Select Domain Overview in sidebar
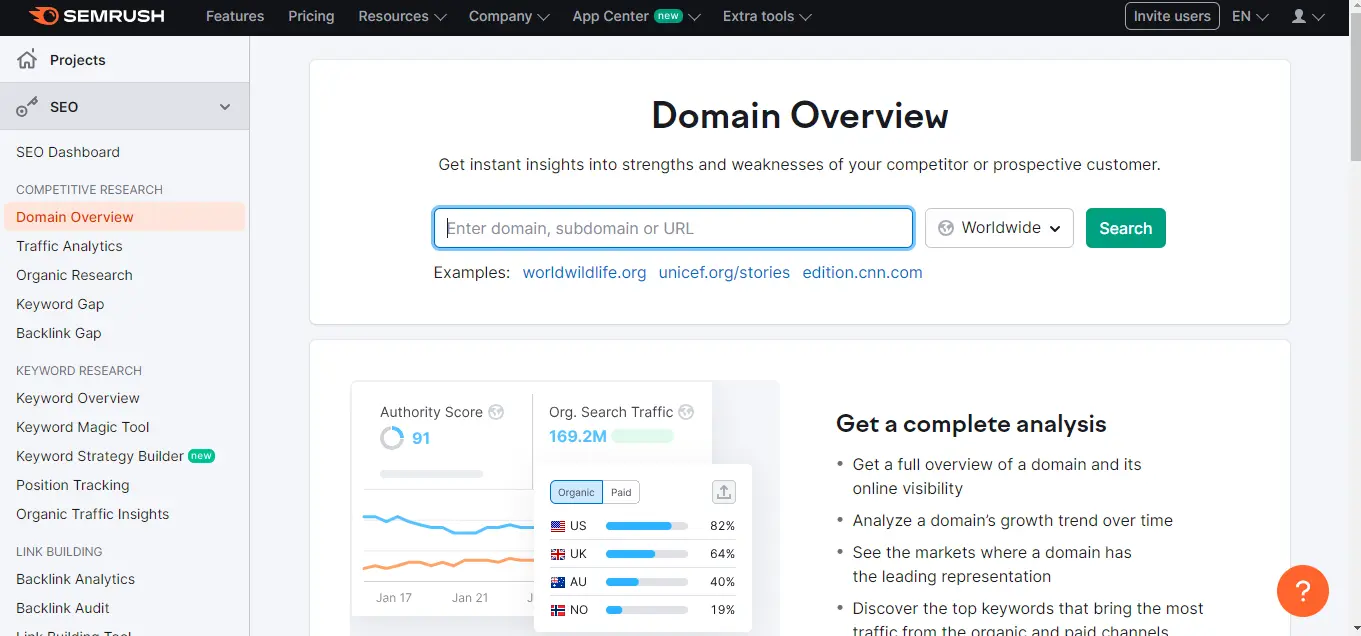Image resolution: width=1361 pixels, height=636 pixels. pos(124,217)
